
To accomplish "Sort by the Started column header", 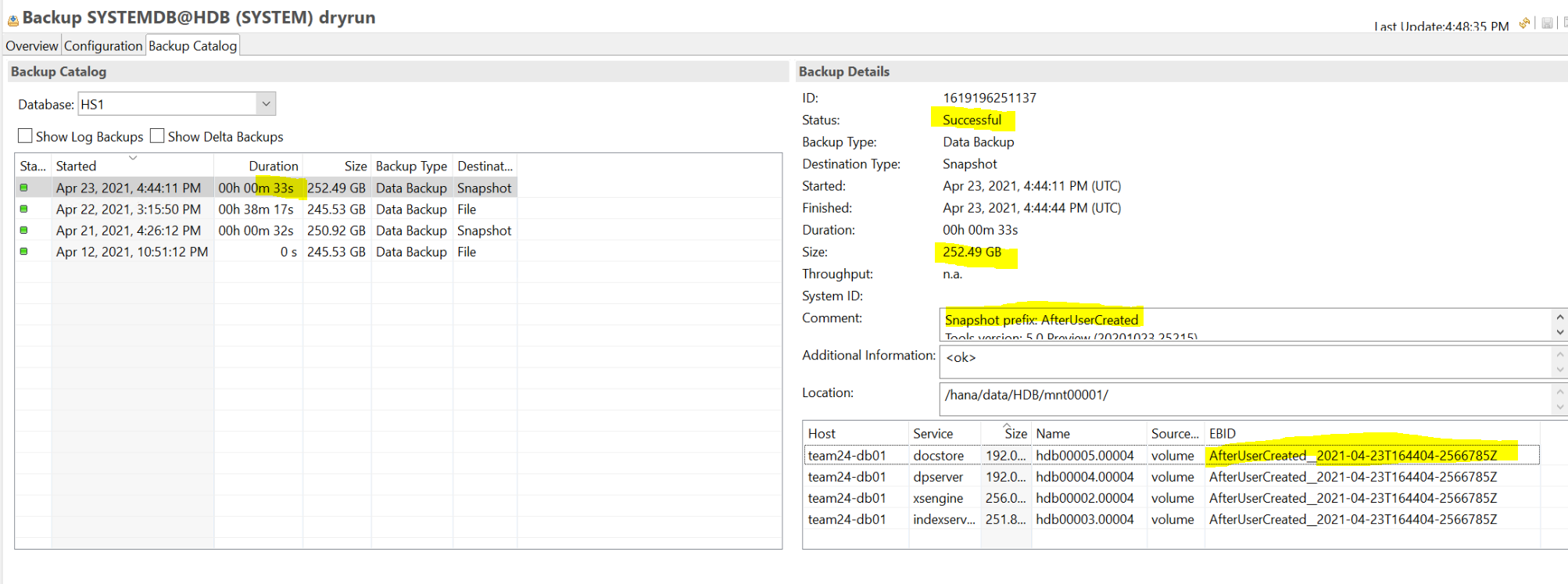I will click(x=132, y=166).
